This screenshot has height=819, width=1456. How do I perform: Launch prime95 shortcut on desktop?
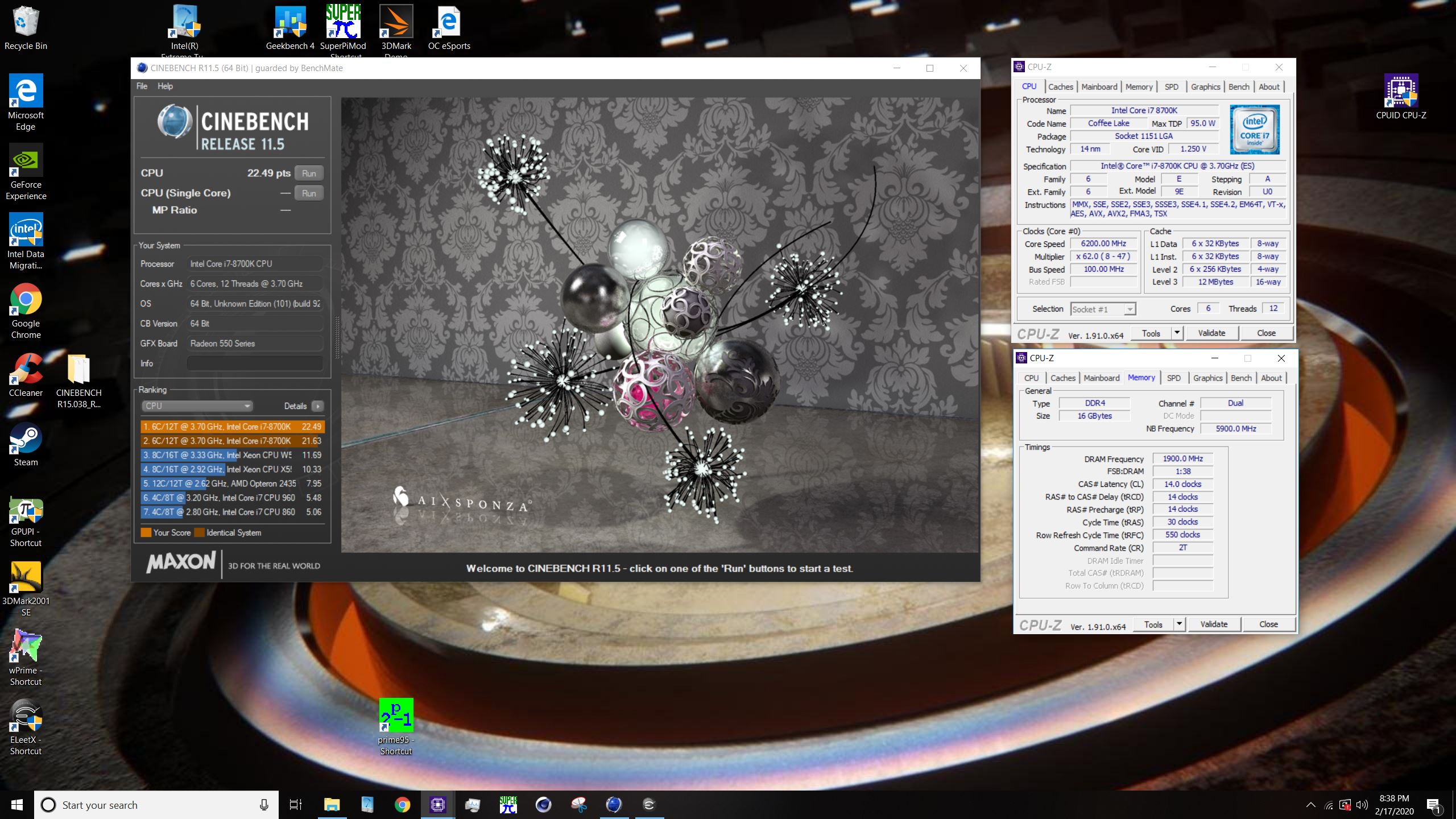[396, 727]
